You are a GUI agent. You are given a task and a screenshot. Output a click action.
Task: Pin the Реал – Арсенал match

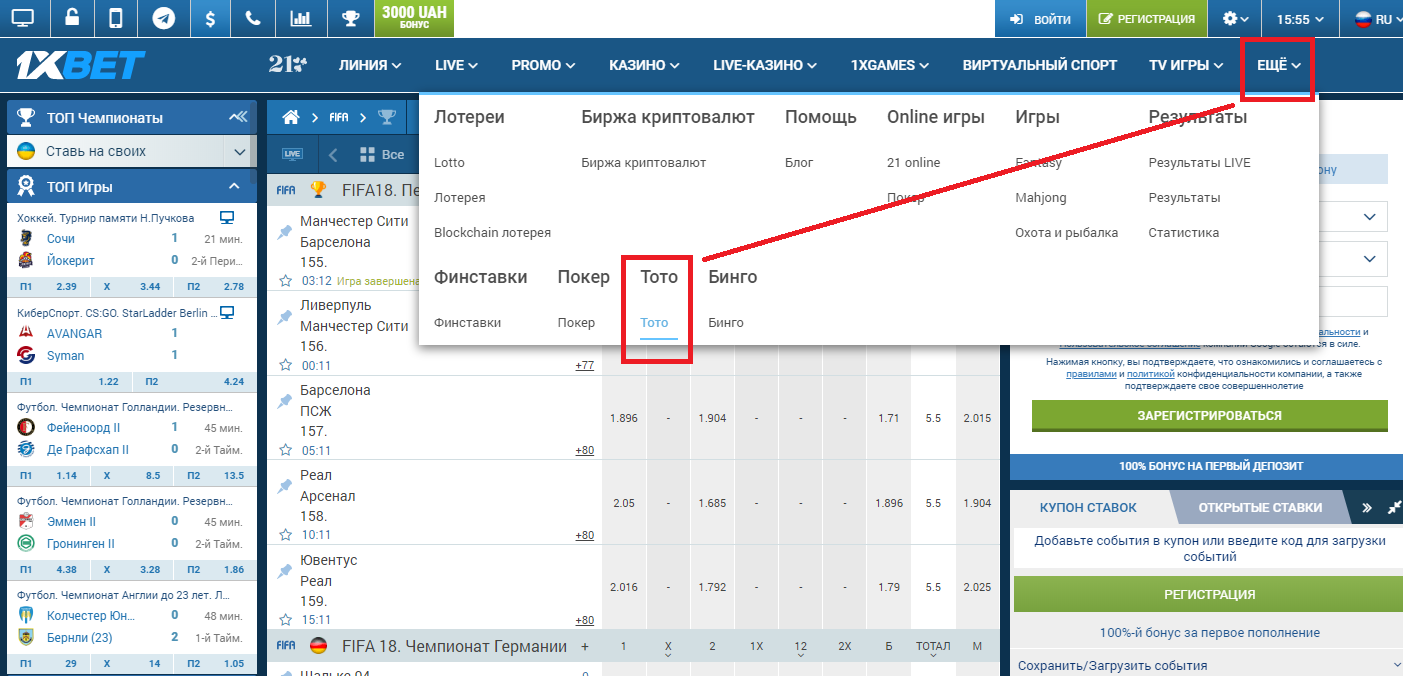click(x=285, y=486)
